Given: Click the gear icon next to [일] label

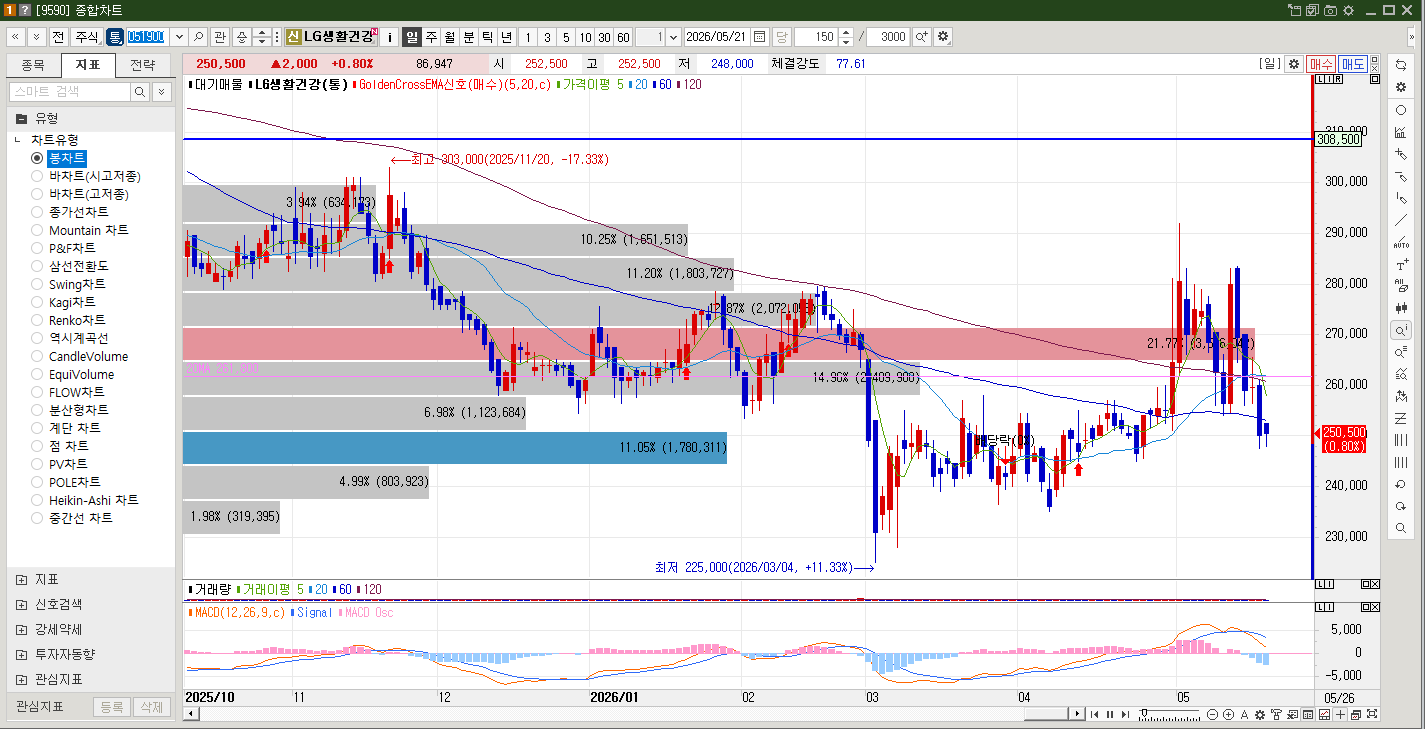Looking at the screenshot, I should coord(1294,64).
